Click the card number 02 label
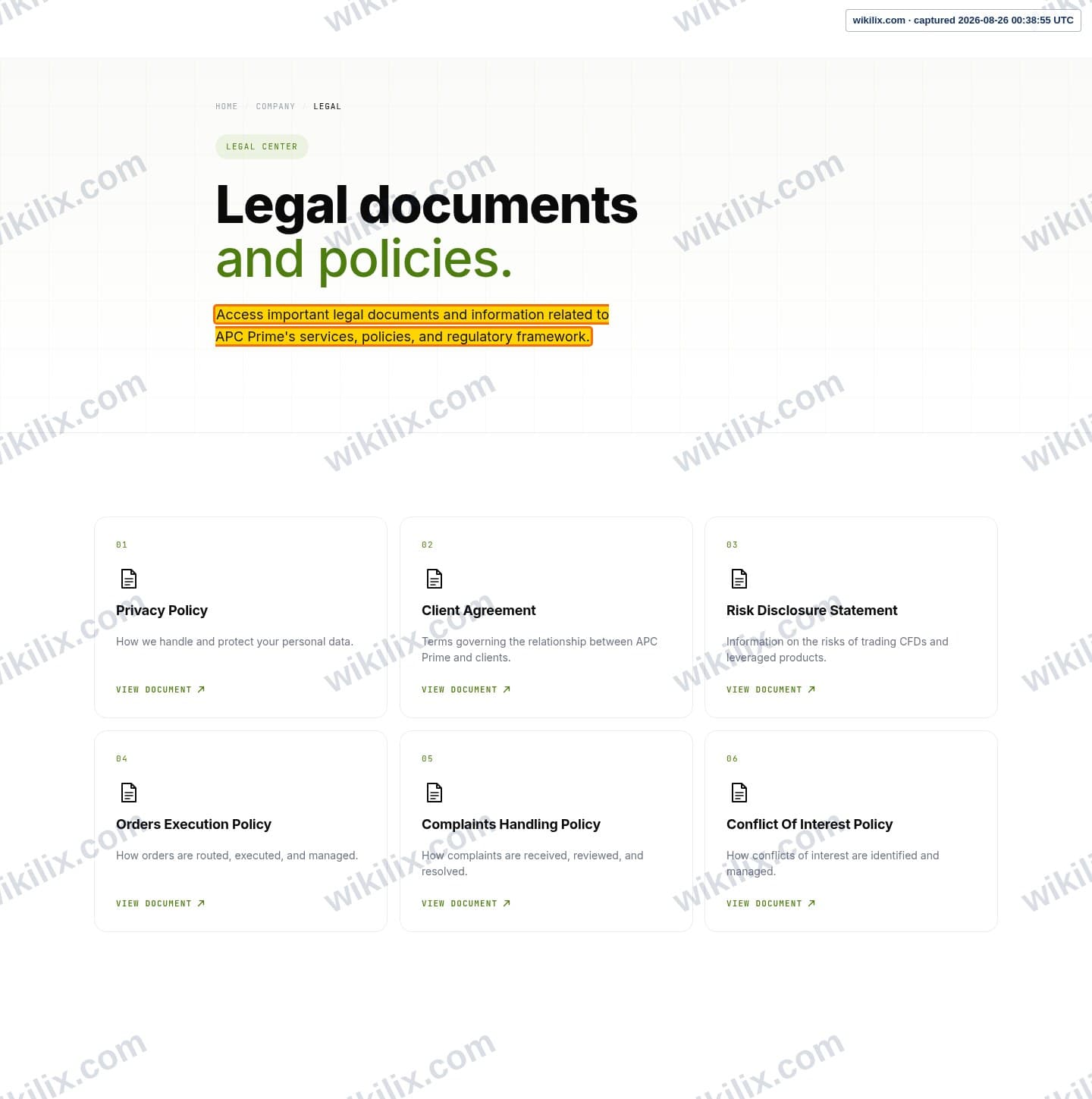 click(x=427, y=545)
